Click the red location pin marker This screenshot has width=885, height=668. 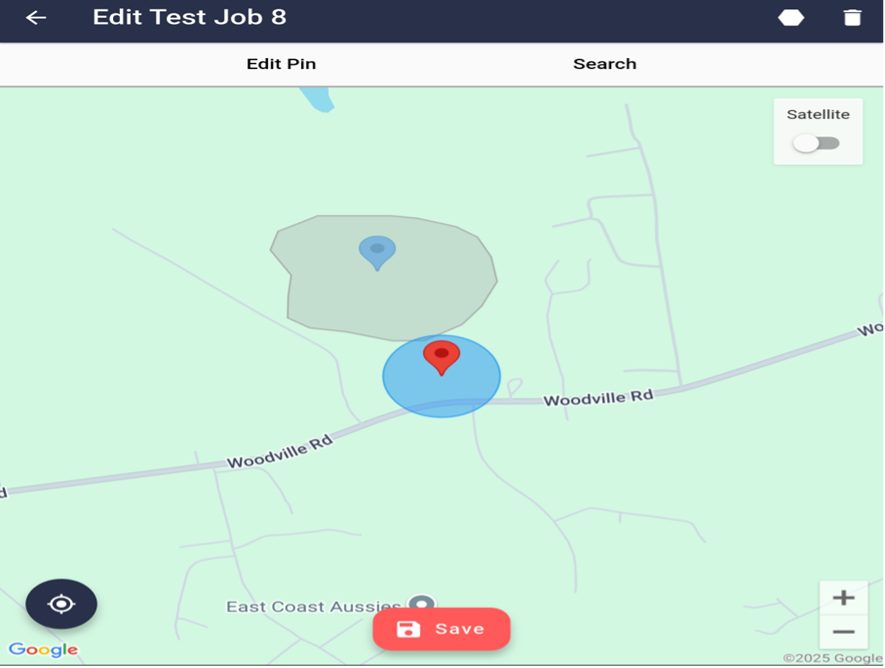click(x=441, y=356)
